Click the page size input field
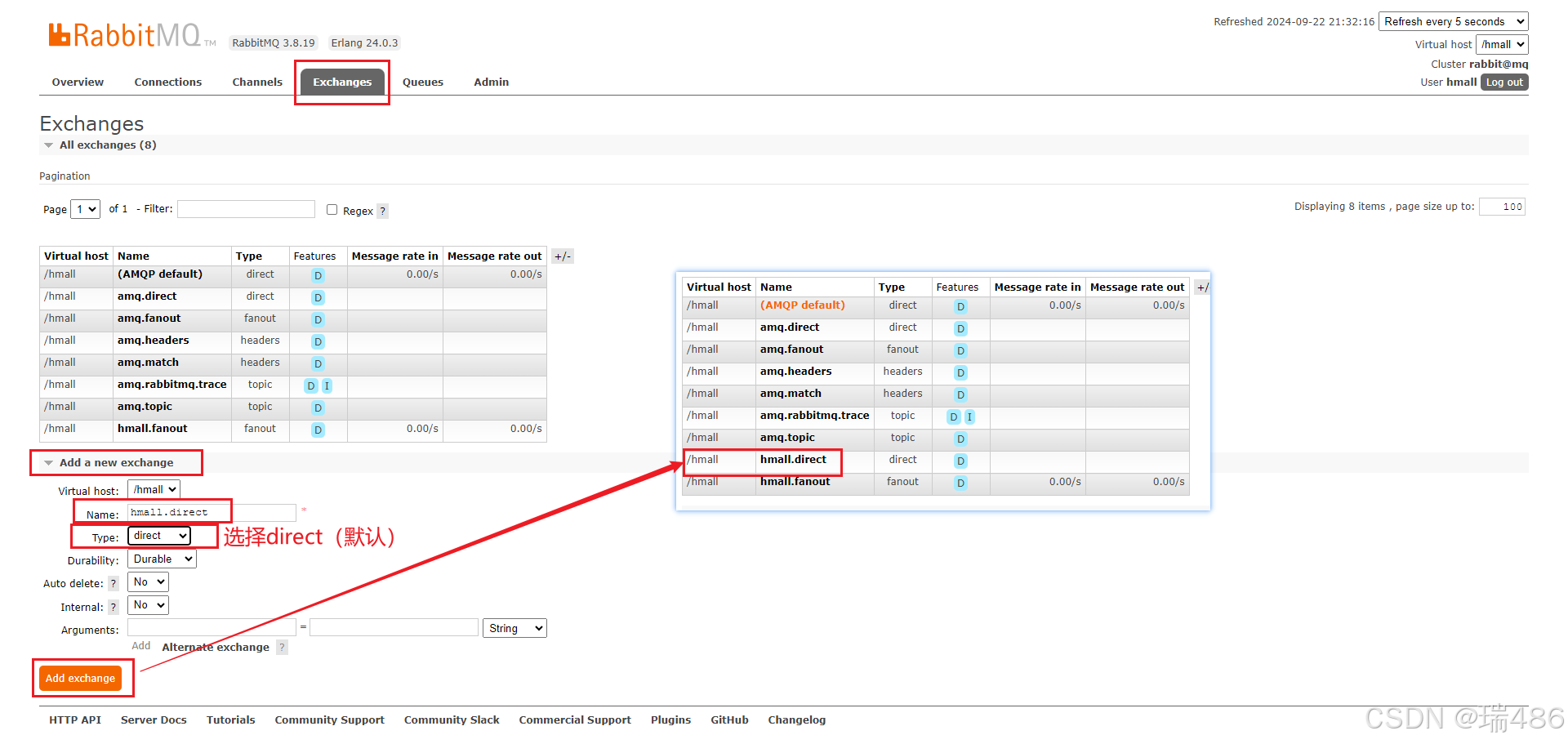1568x744 pixels. pos(1502,207)
